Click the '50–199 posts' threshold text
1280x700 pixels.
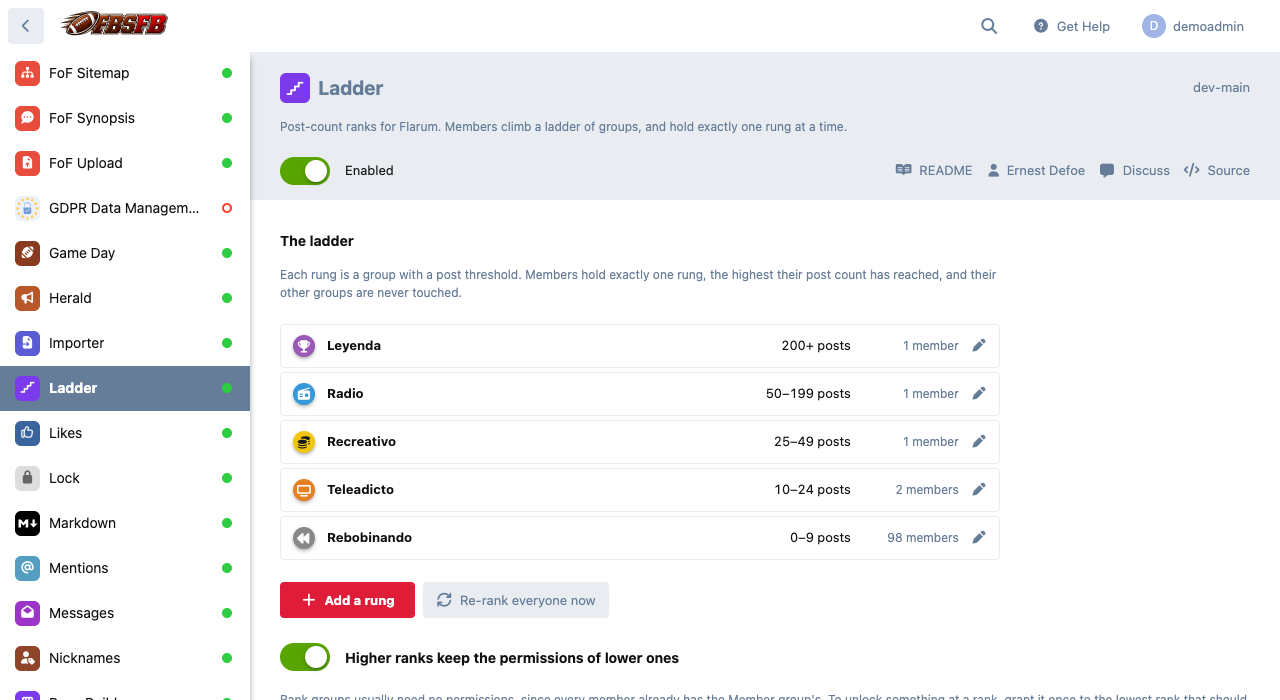(x=808, y=394)
